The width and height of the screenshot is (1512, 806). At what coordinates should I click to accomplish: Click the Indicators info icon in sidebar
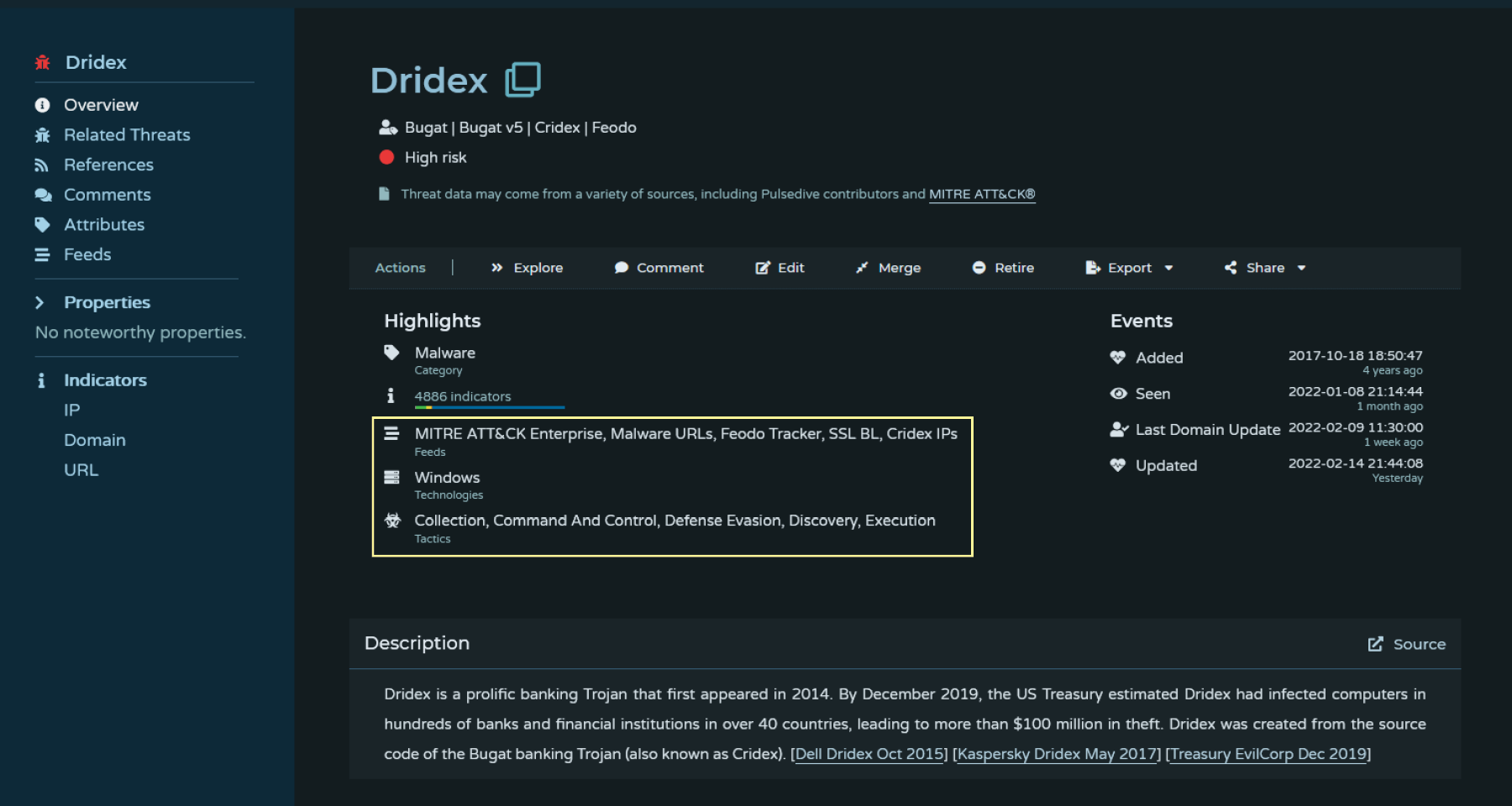tap(41, 380)
